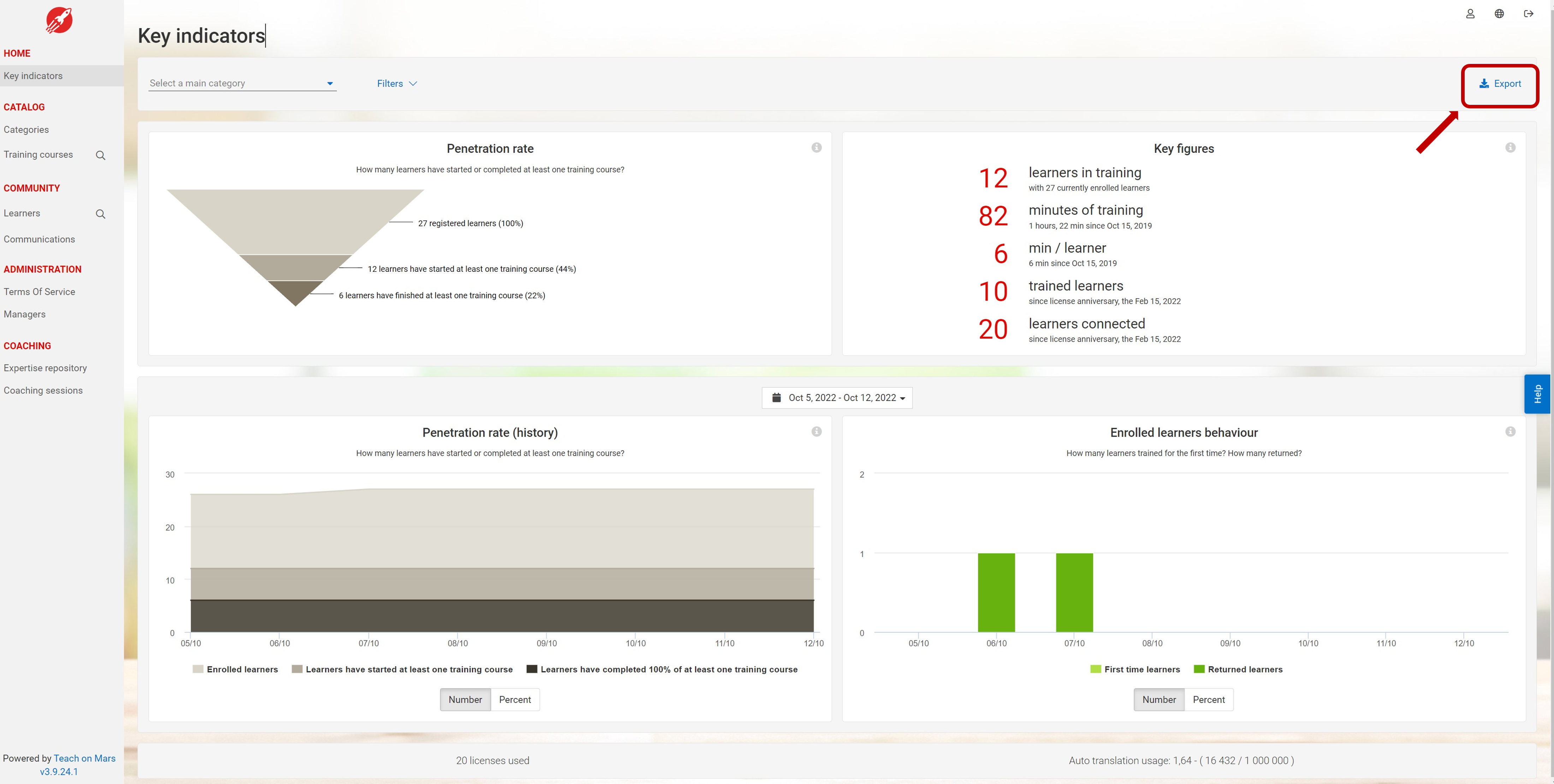Click the logout icon

[1529, 14]
